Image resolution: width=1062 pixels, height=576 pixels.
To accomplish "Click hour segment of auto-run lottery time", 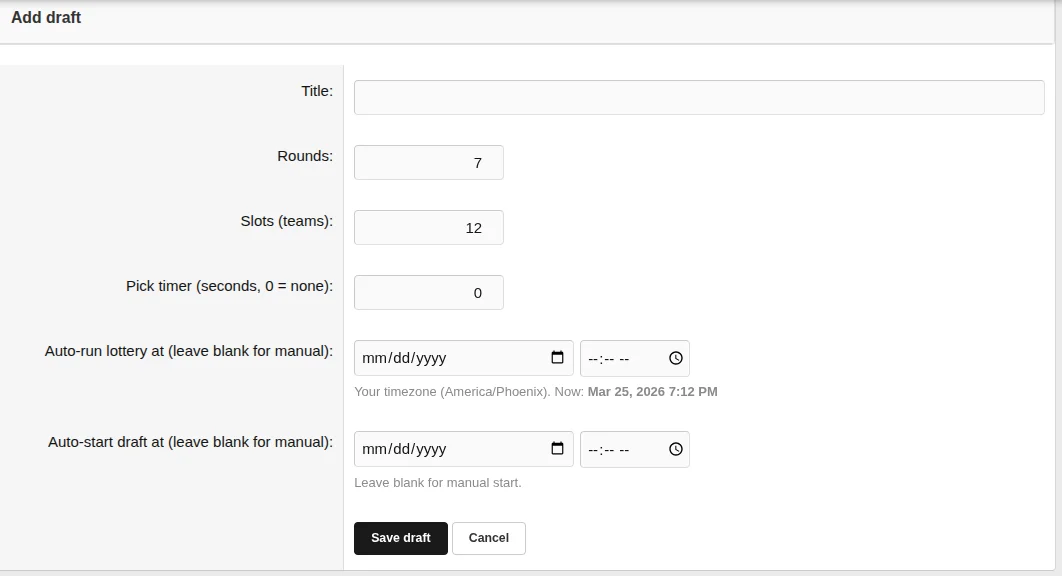I will [593, 358].
